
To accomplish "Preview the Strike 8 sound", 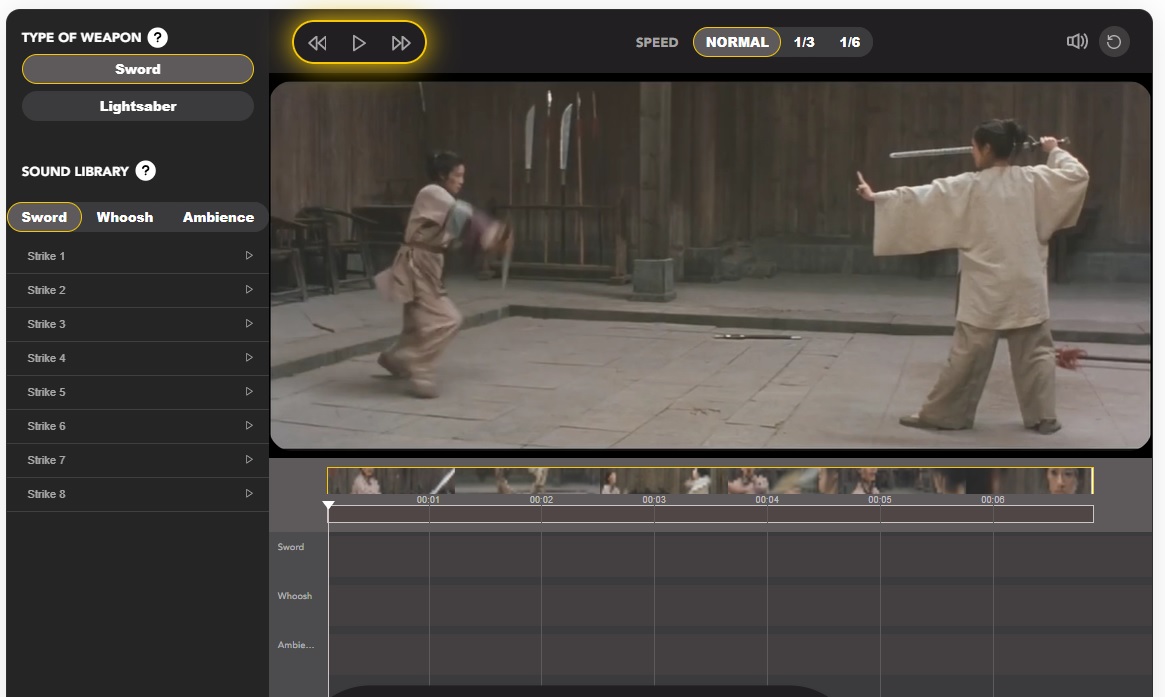I will pyautogui.click(x=248, y=493).
